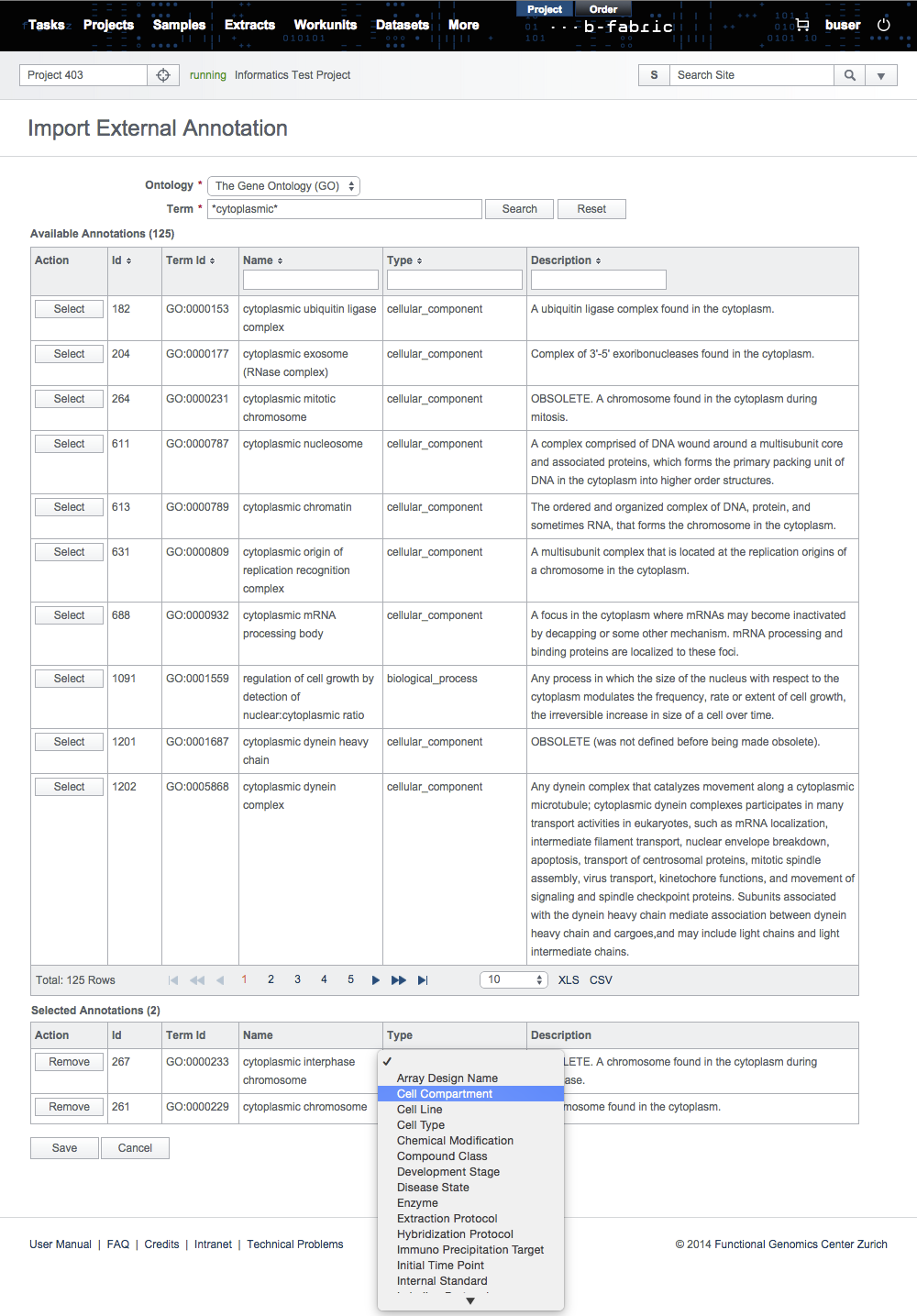This screenshot has width=917, height=1316.
Task: Sort table by Term Id column
Action: click(191, 260)
